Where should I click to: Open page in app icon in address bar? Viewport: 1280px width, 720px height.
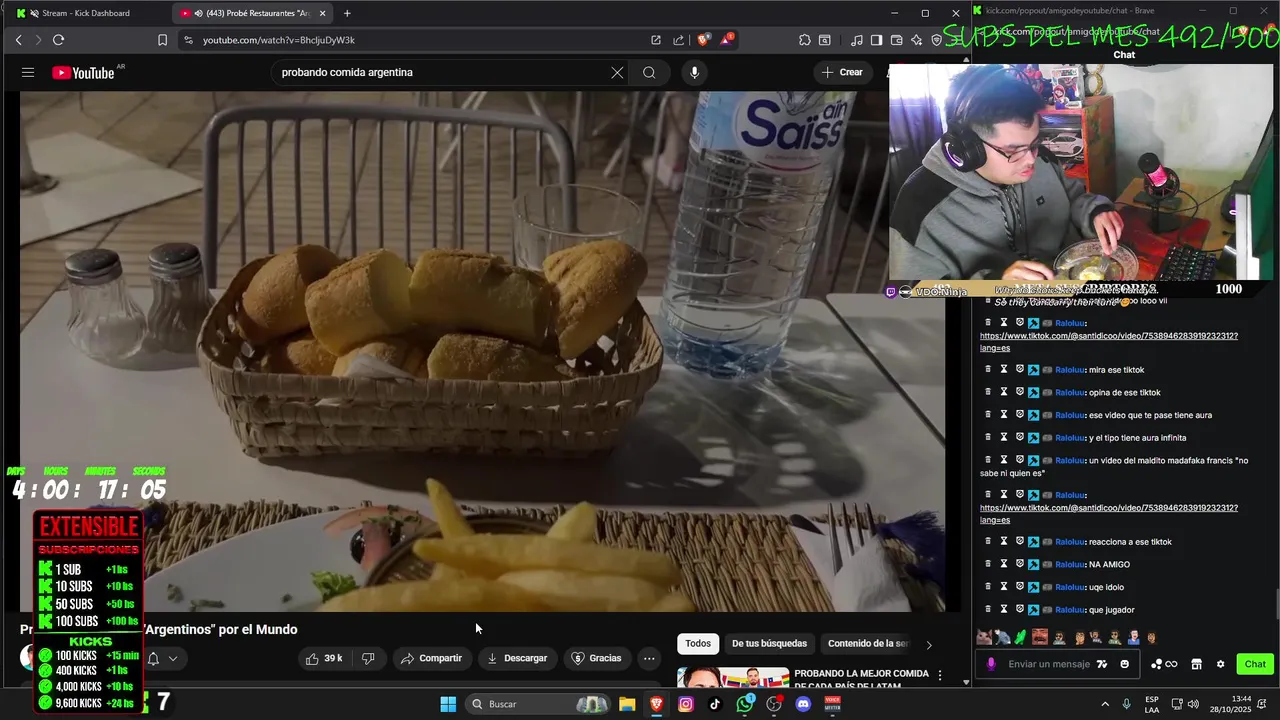(656, 40)
